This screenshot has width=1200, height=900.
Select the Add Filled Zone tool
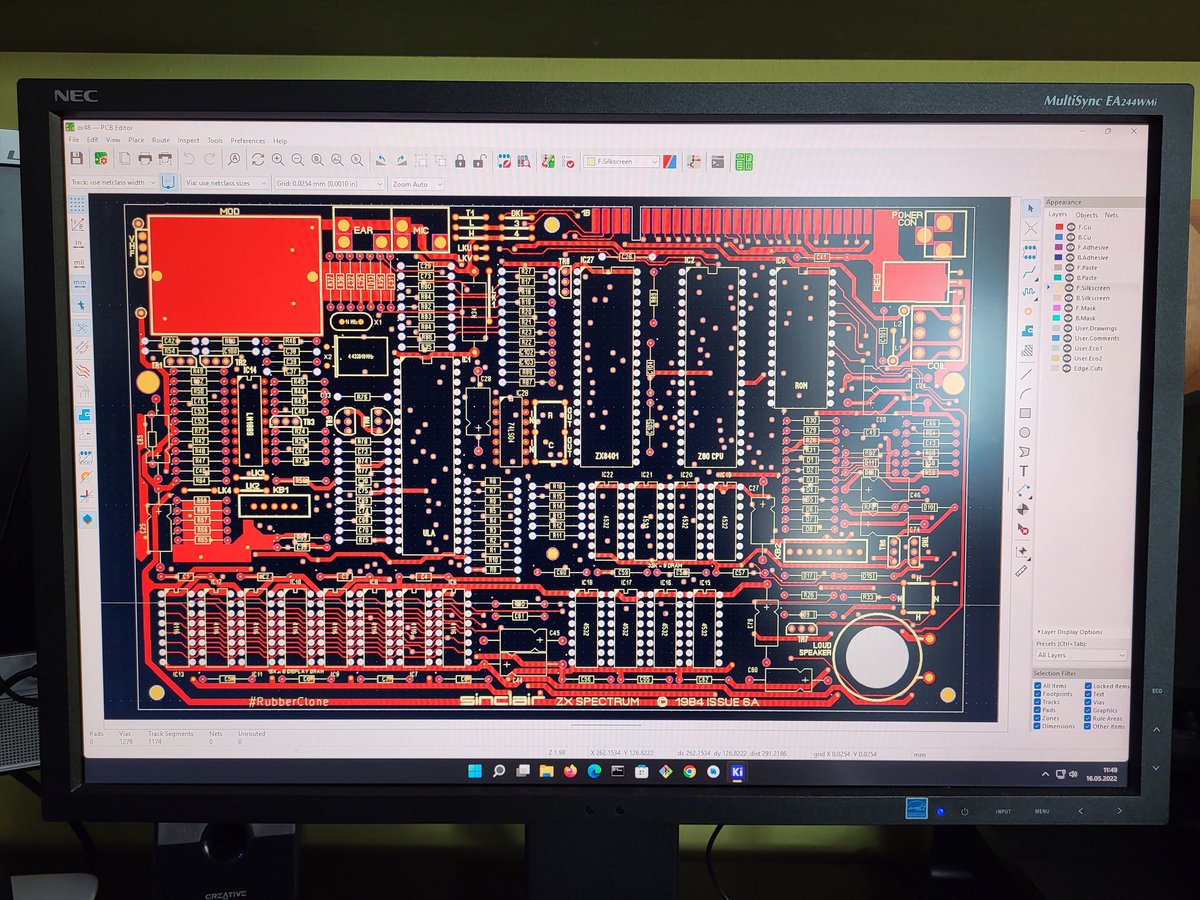1028,331
